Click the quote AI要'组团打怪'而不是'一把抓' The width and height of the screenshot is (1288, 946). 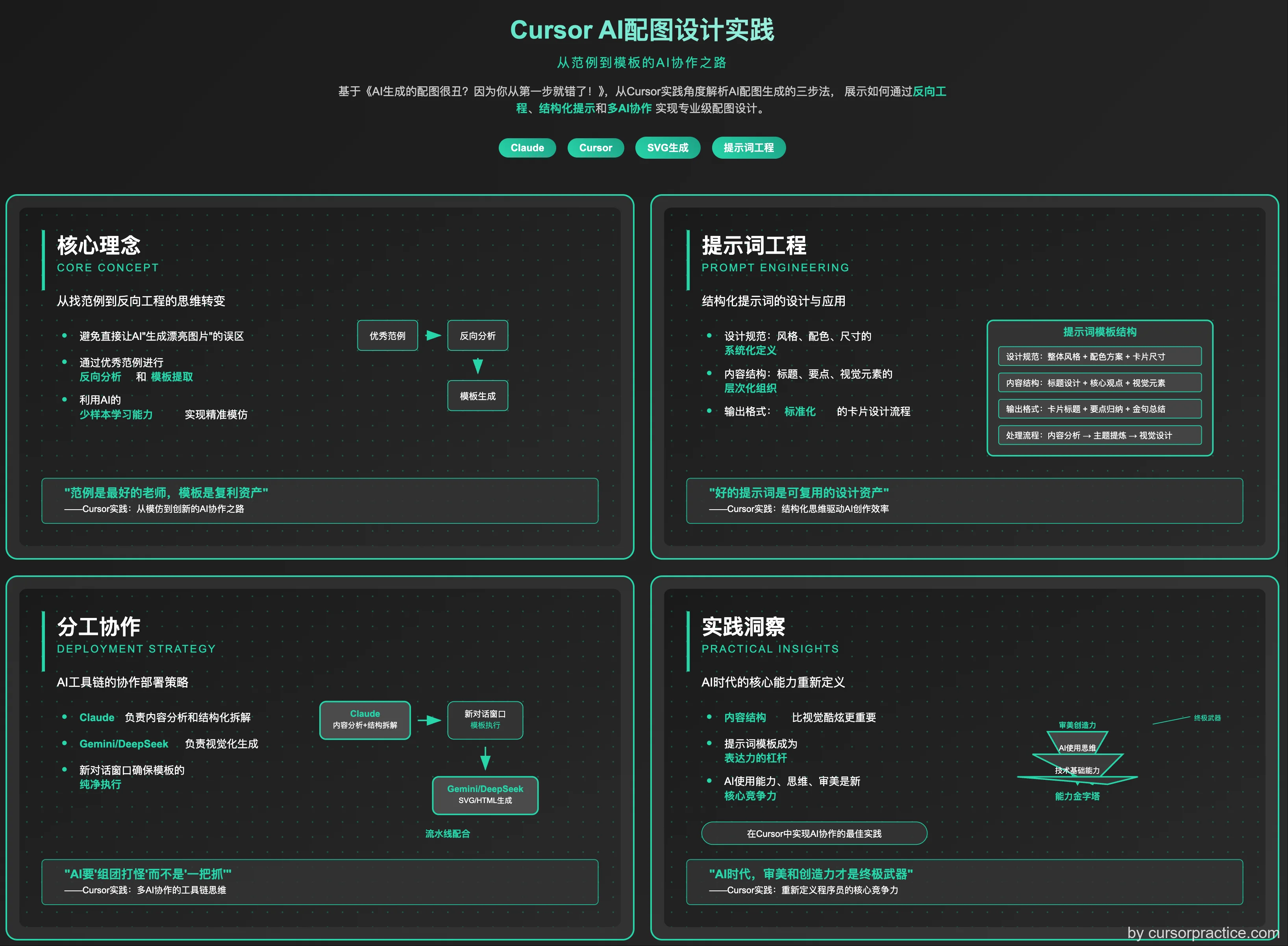click(148, 874)
